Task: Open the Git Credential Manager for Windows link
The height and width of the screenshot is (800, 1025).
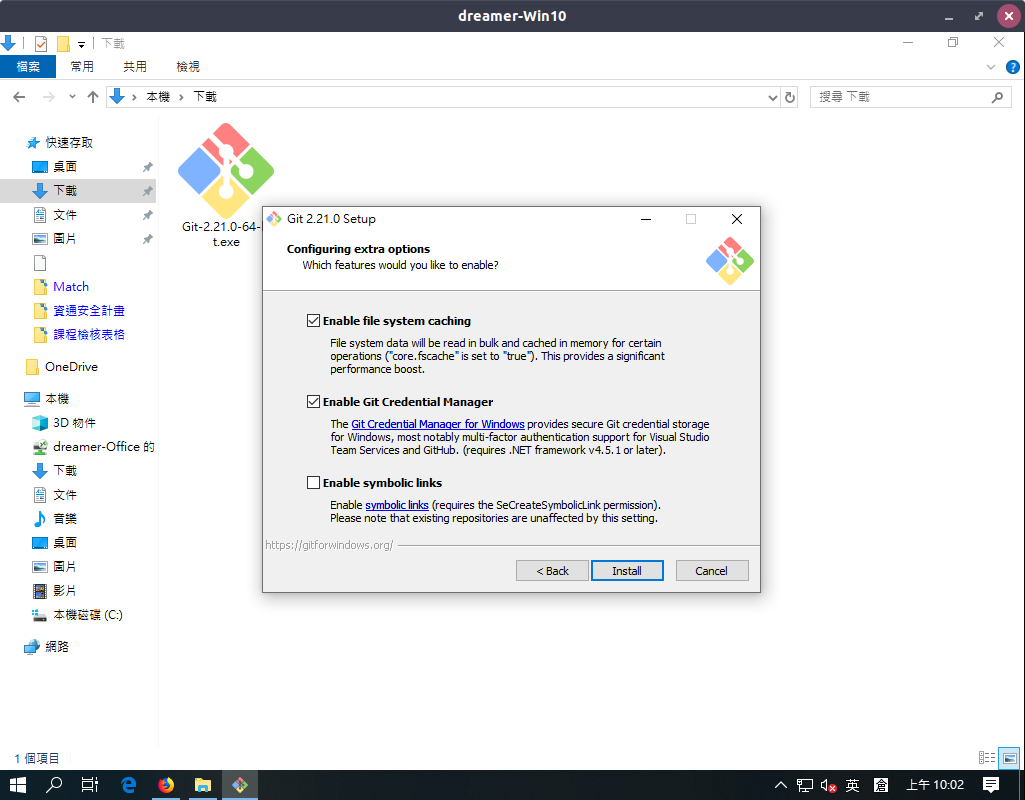Action: click(x=437, y=424)
